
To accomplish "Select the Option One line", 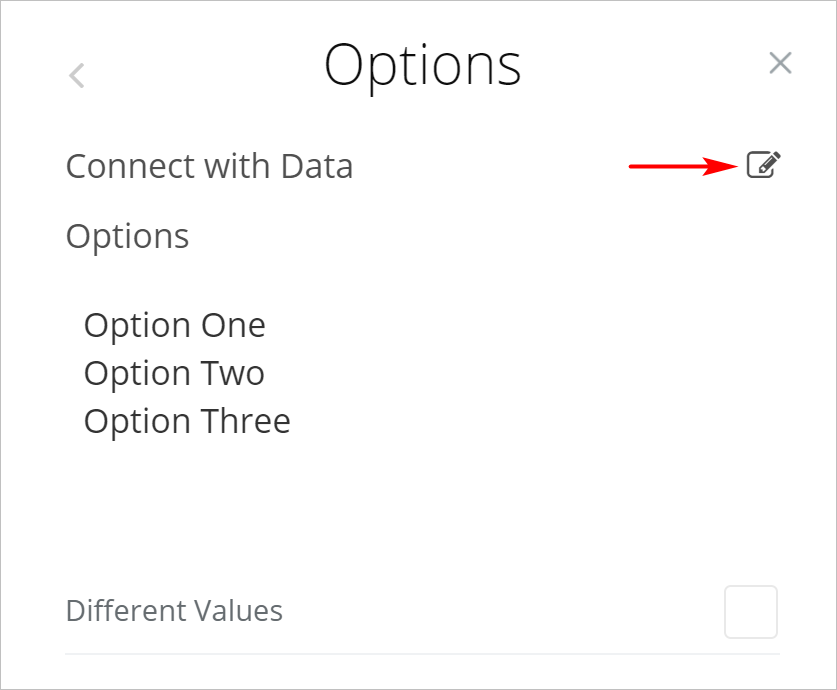I will 175,325.
